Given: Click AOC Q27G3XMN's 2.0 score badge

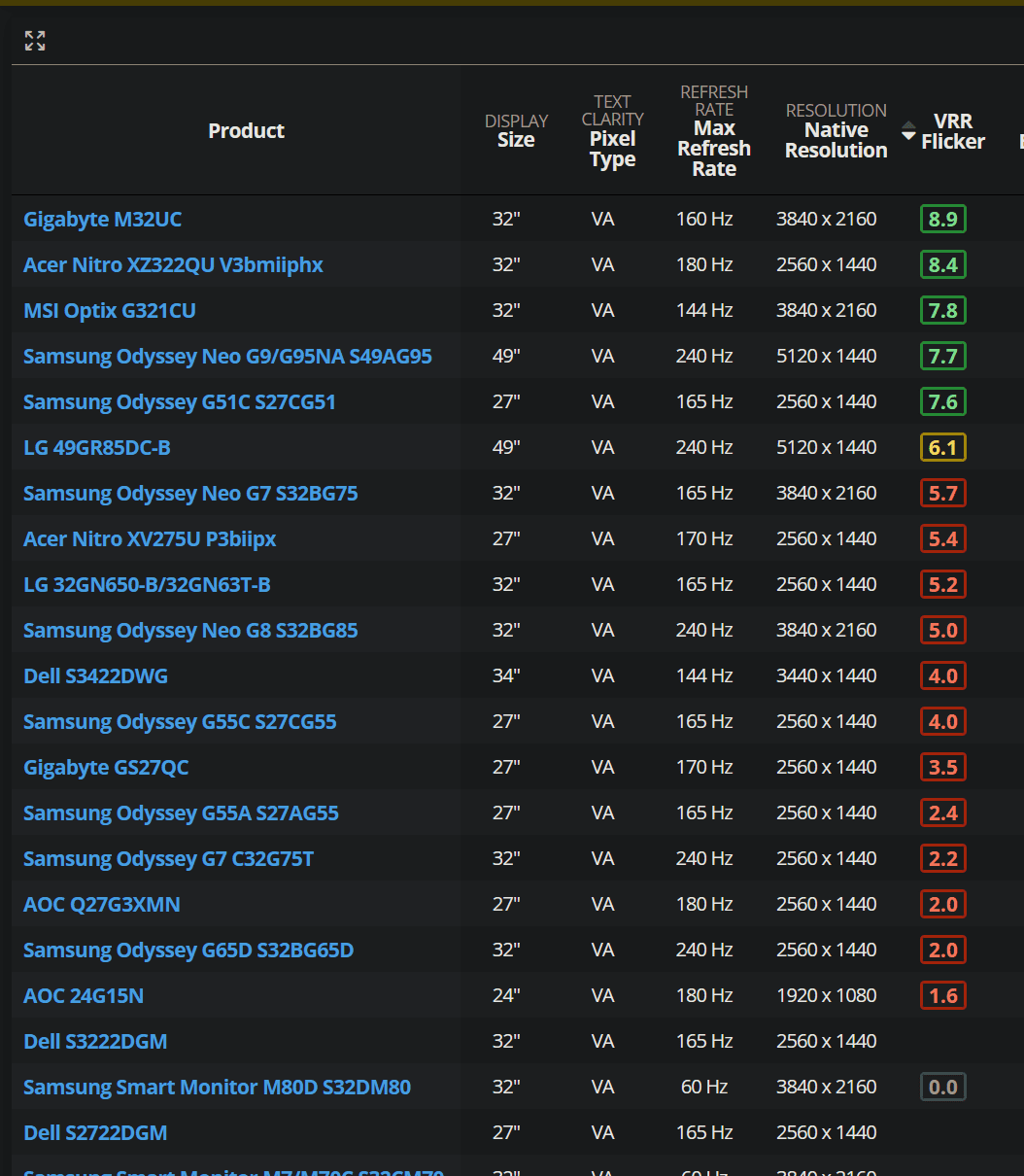Looking at the screenshot, I should (943, 904).
